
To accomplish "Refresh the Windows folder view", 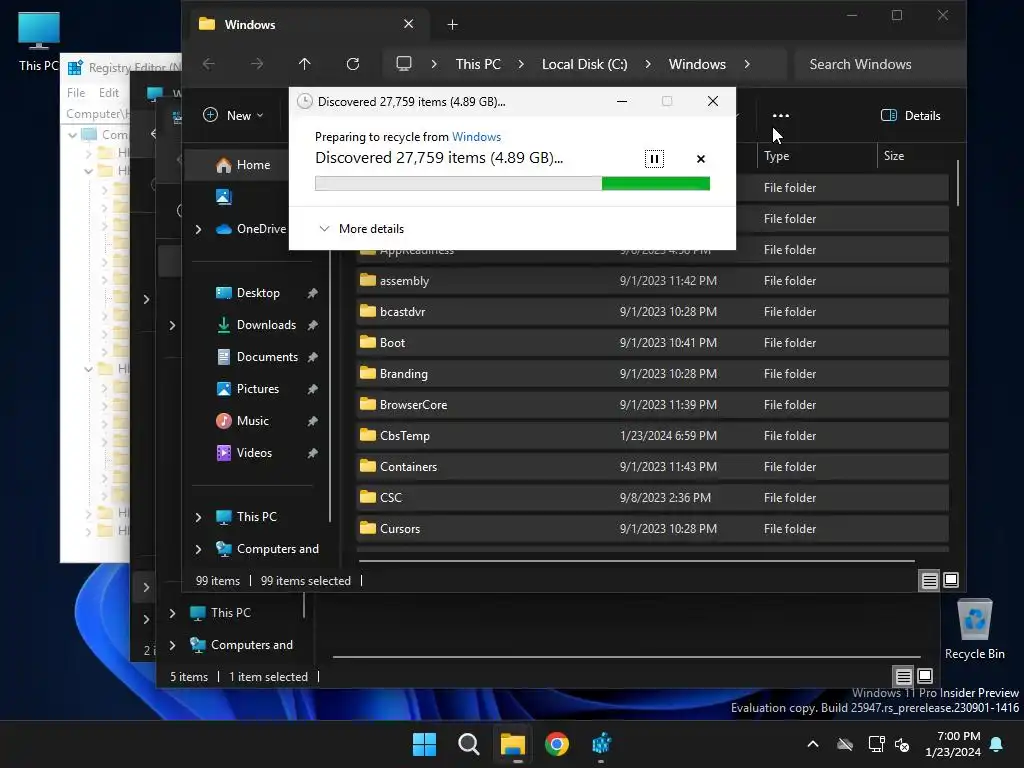I will tap(353, 64).
